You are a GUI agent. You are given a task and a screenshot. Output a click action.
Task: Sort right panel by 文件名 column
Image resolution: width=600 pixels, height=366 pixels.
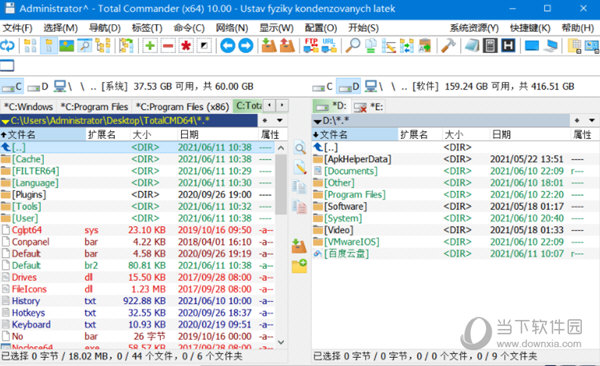tap(355, 134)
